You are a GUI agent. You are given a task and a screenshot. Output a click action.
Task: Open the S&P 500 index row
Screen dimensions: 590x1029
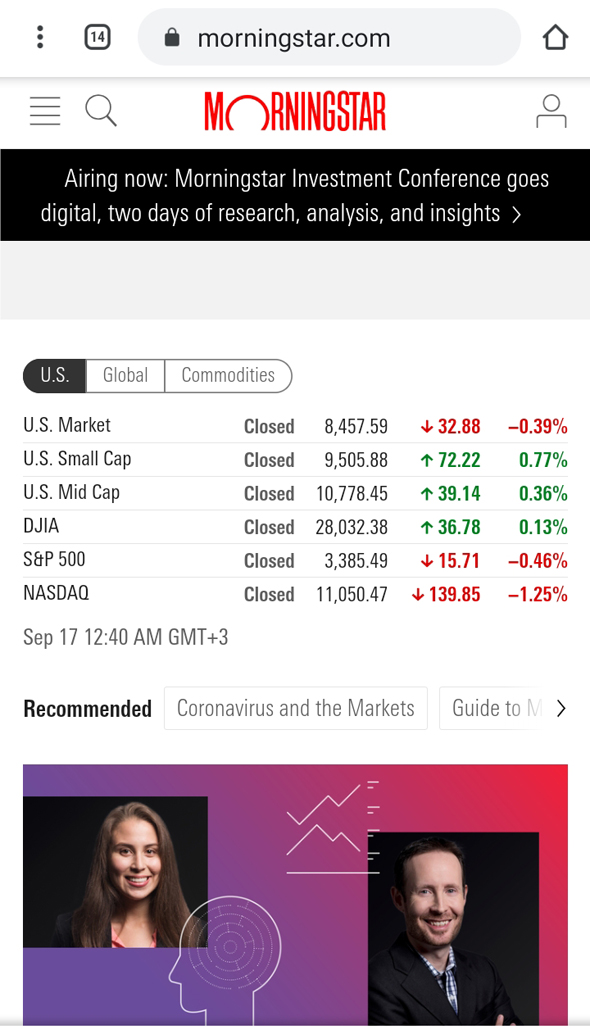click(x=295, y=560)
